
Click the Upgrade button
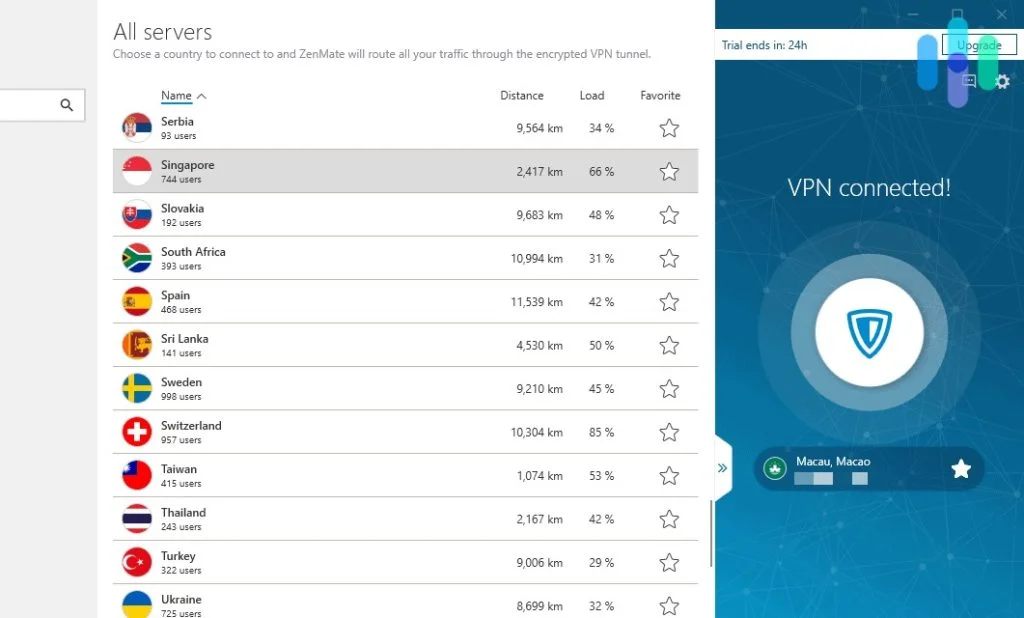point(979,44)
